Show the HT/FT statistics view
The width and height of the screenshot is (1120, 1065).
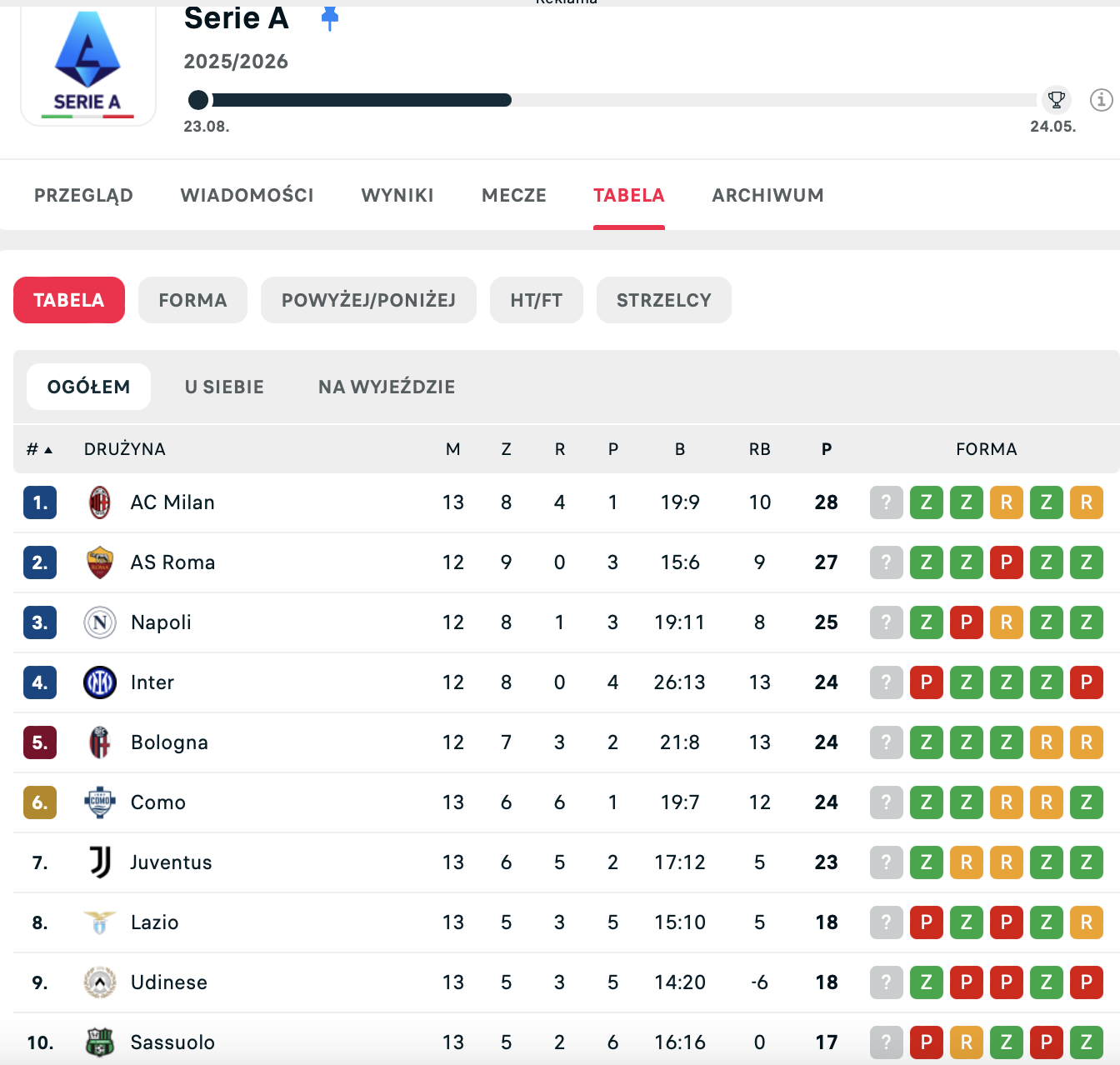(536, 300)
